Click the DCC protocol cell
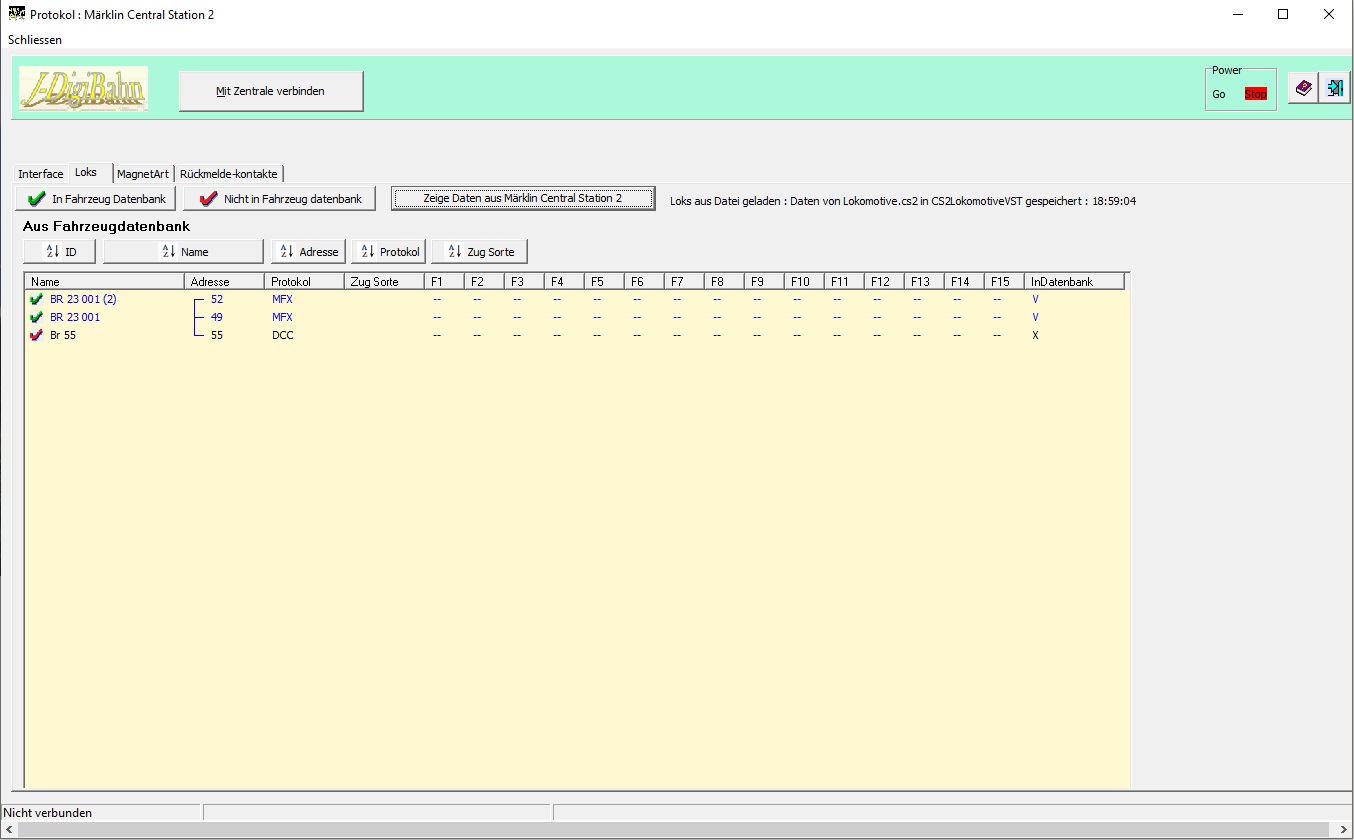Image resolution: width=1354 pixels, height=840 pixels. [x=282, y=335]
